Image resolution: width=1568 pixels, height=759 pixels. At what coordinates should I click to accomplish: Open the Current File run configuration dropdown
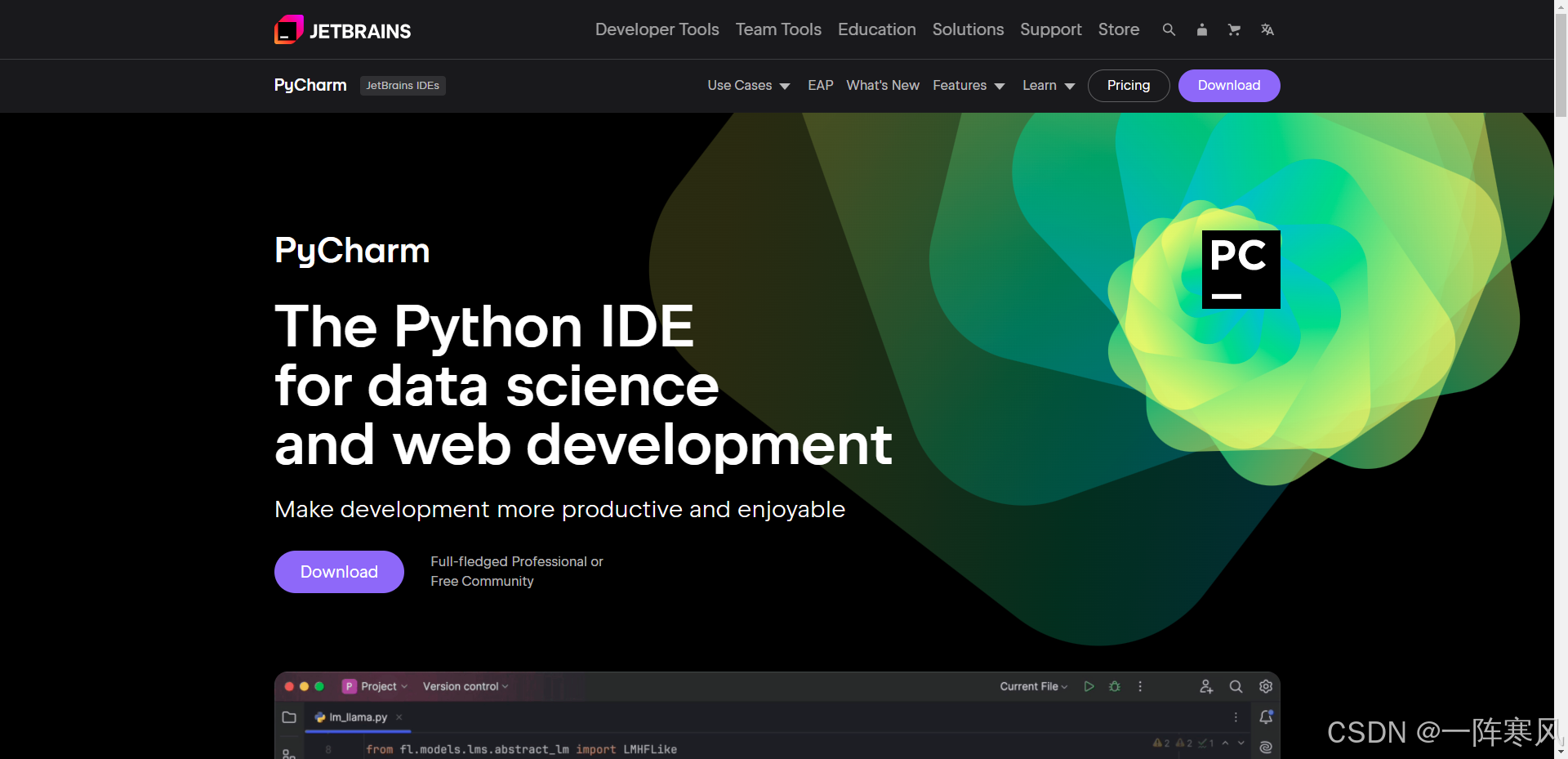pos(1034,686)
